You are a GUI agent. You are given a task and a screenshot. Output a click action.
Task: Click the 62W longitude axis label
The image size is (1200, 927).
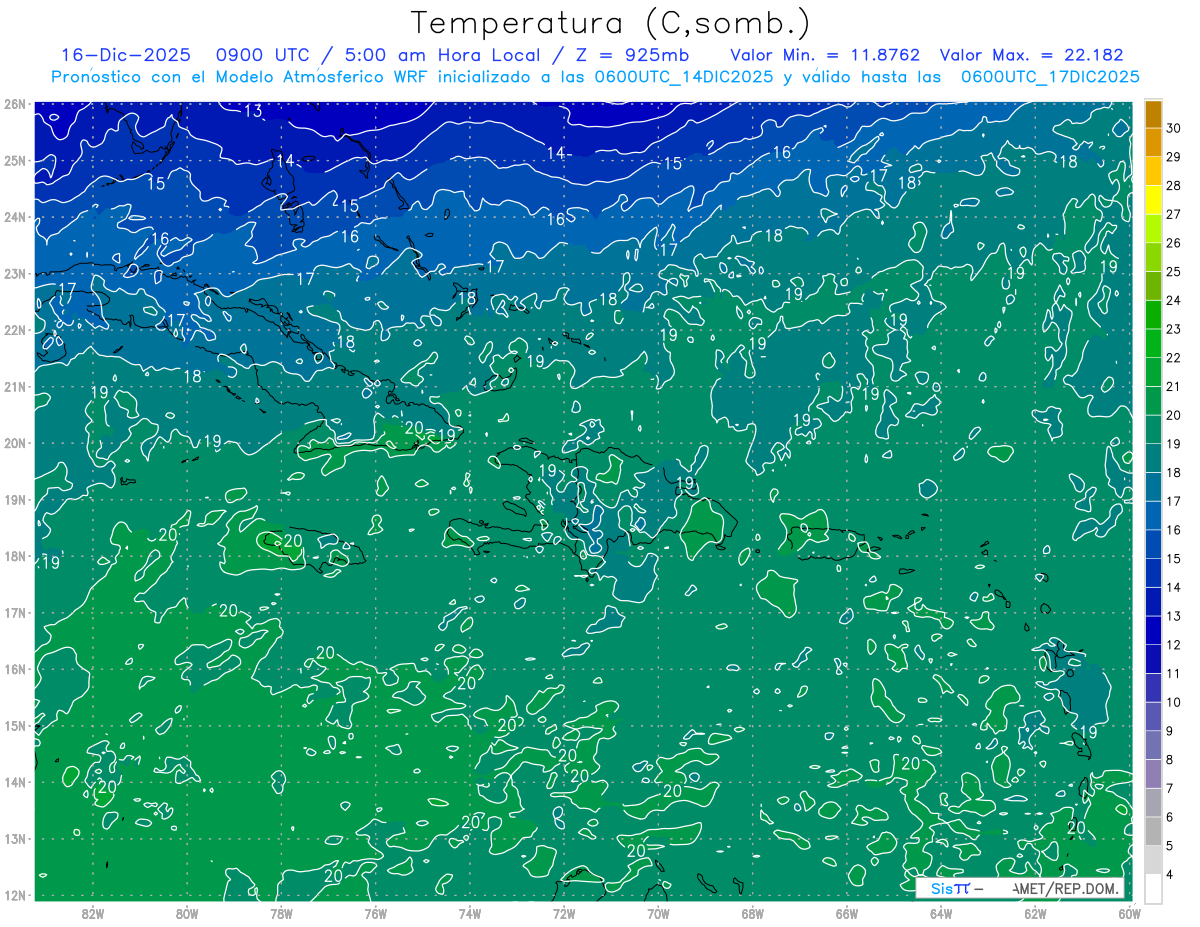(1035, 914)
